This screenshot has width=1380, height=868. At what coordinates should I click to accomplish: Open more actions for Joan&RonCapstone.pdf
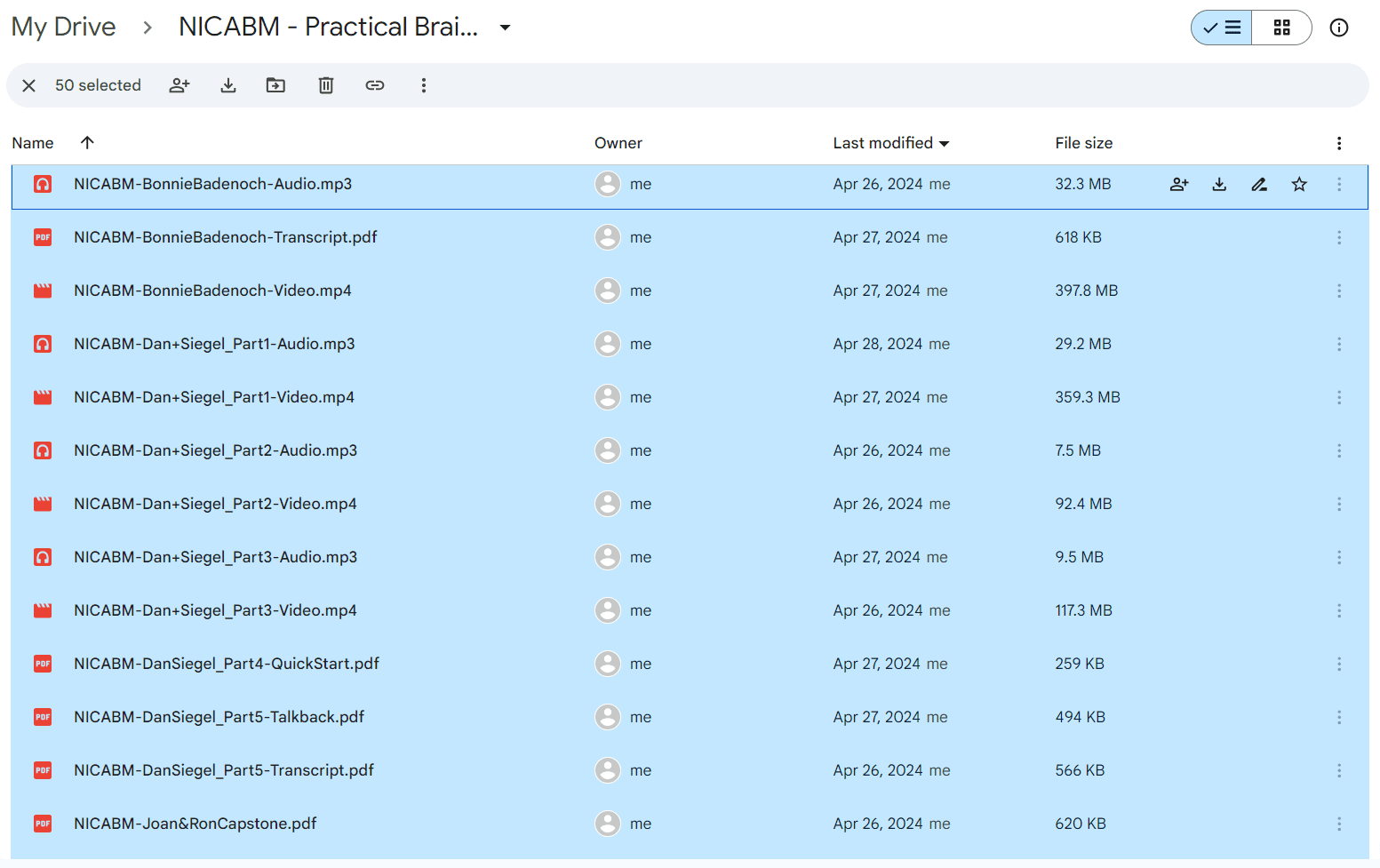[x=1339, y=824]
